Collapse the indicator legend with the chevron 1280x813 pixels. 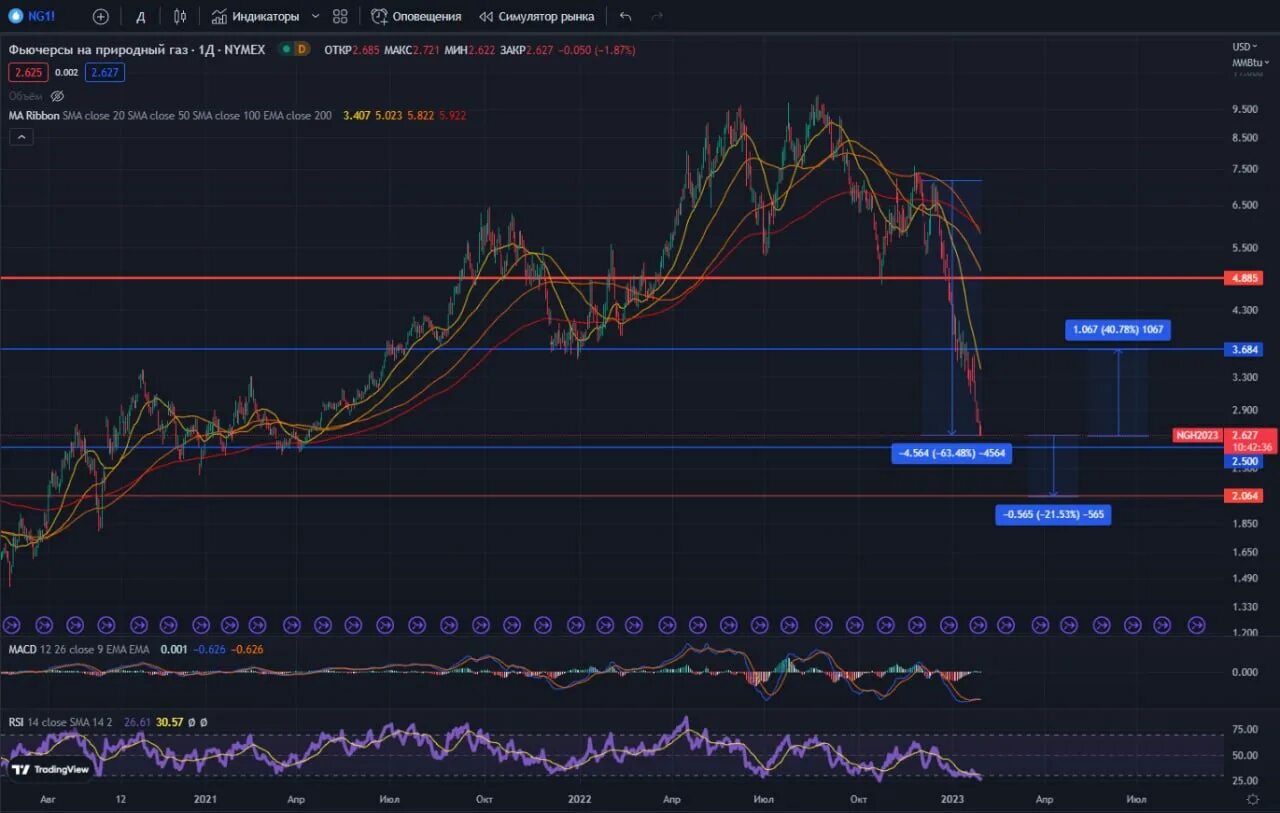(21, 137)
